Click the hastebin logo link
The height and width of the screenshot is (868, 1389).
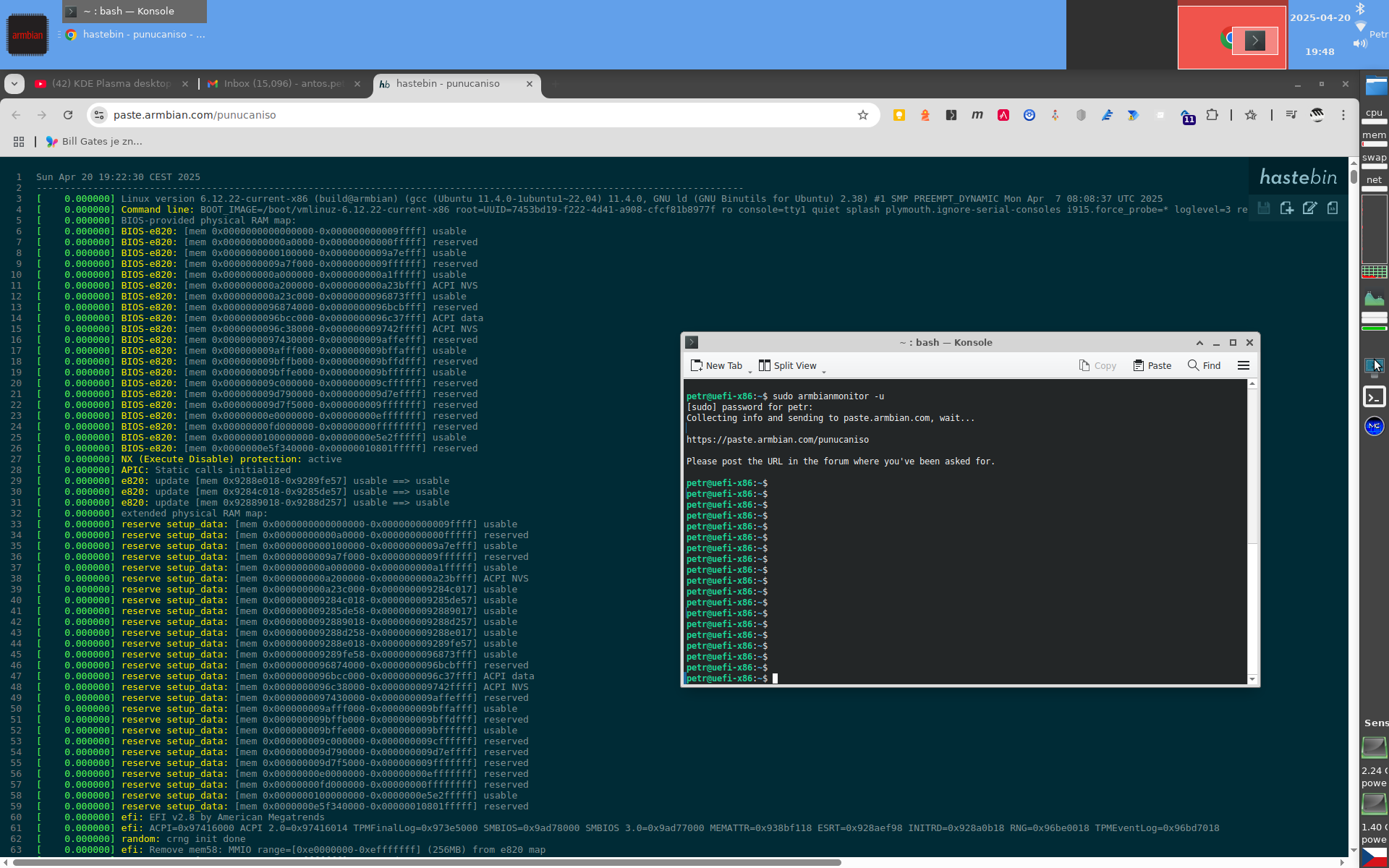pyautogui.click(x=1298, y=177)
